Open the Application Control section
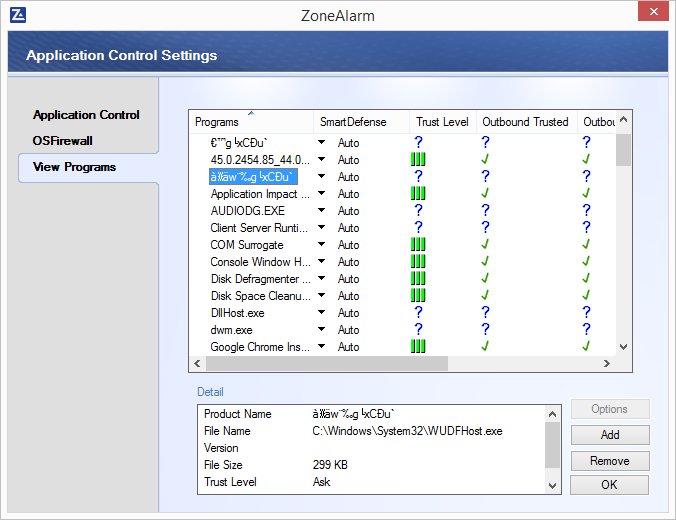Screen dimensions: 676x520 click(86, 115)
